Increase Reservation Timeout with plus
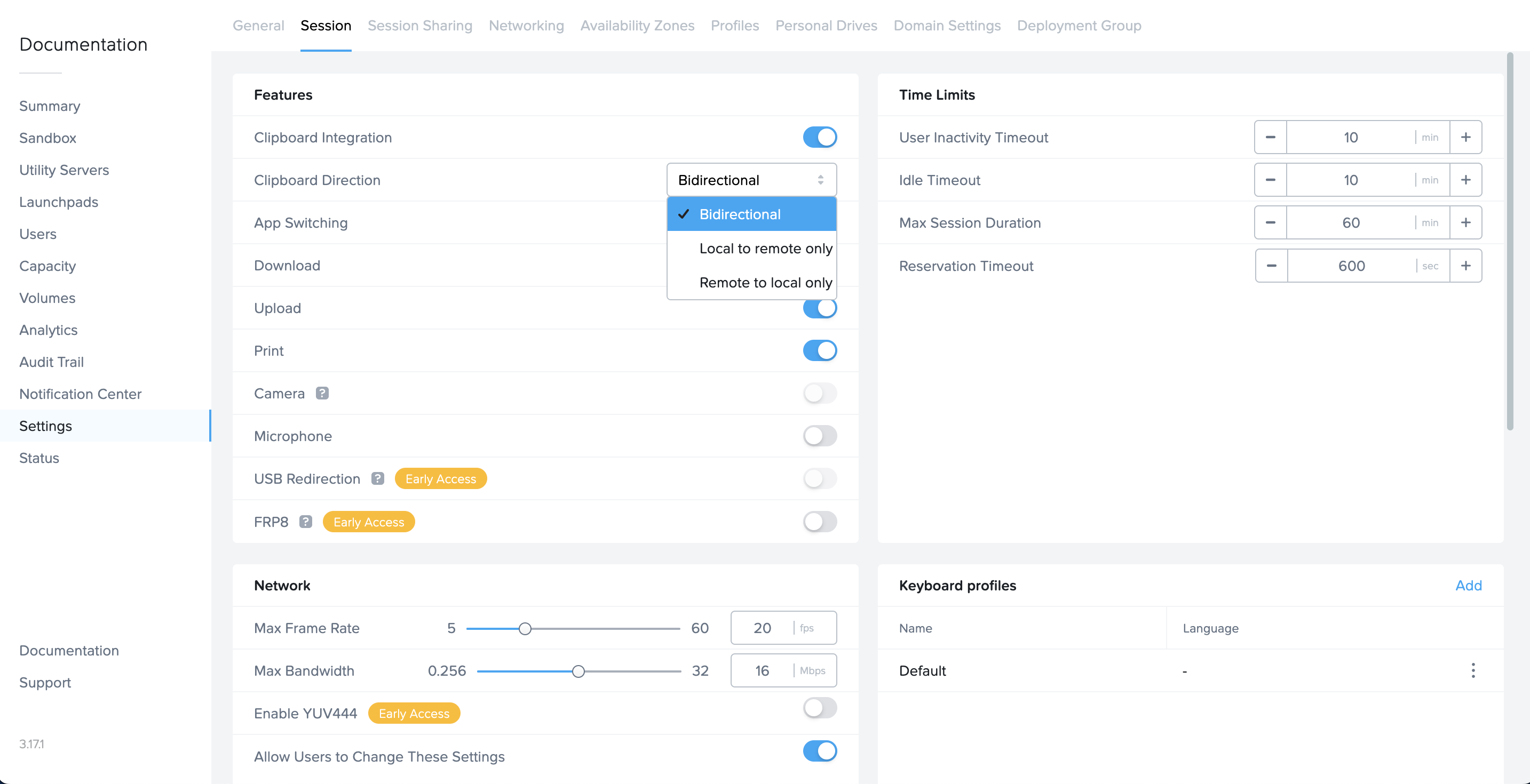1530x784 pixels. coord(1466,266)
